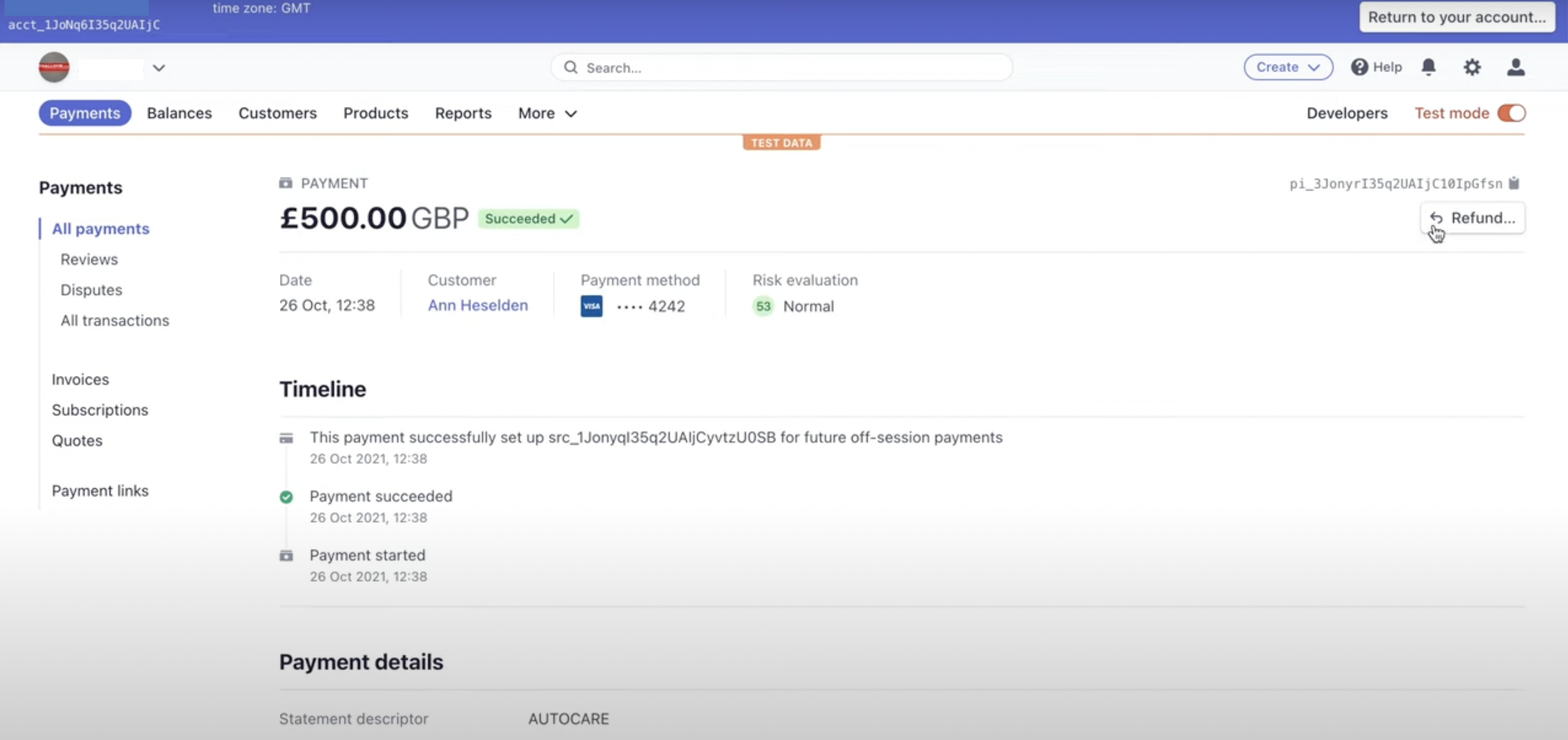Image resolution: width=1568 pixels, height=740 pixels.
Task: Click the account logo avatar
Action: click(x=54, y=67)
